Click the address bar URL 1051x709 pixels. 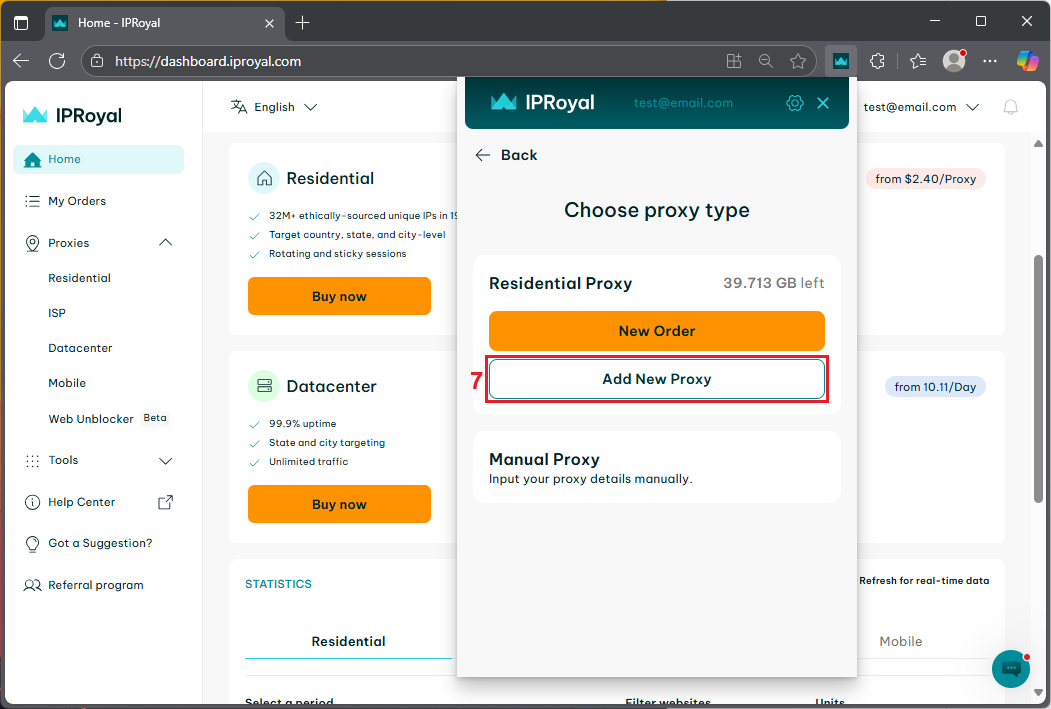coord(208,61)
